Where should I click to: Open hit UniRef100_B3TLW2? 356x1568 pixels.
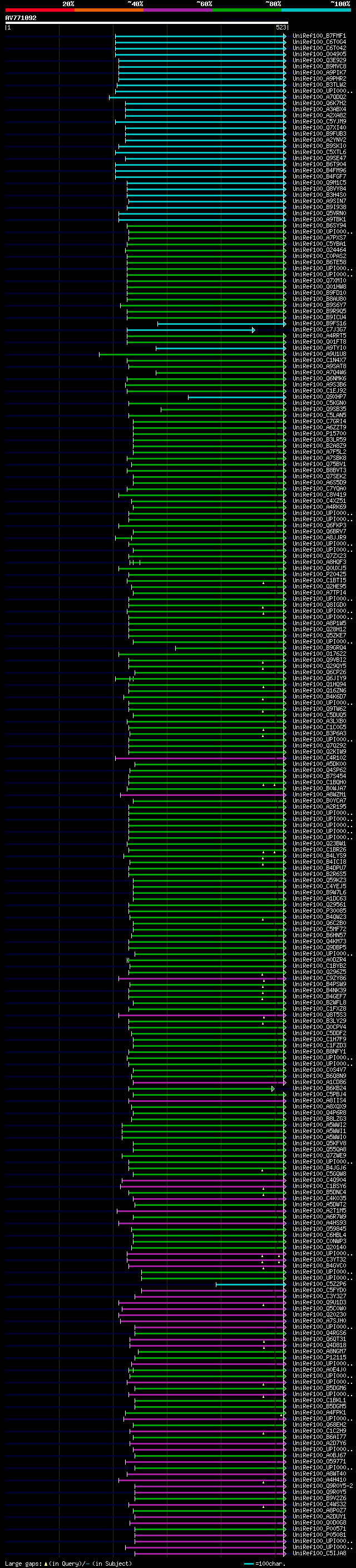click(319, 85)
